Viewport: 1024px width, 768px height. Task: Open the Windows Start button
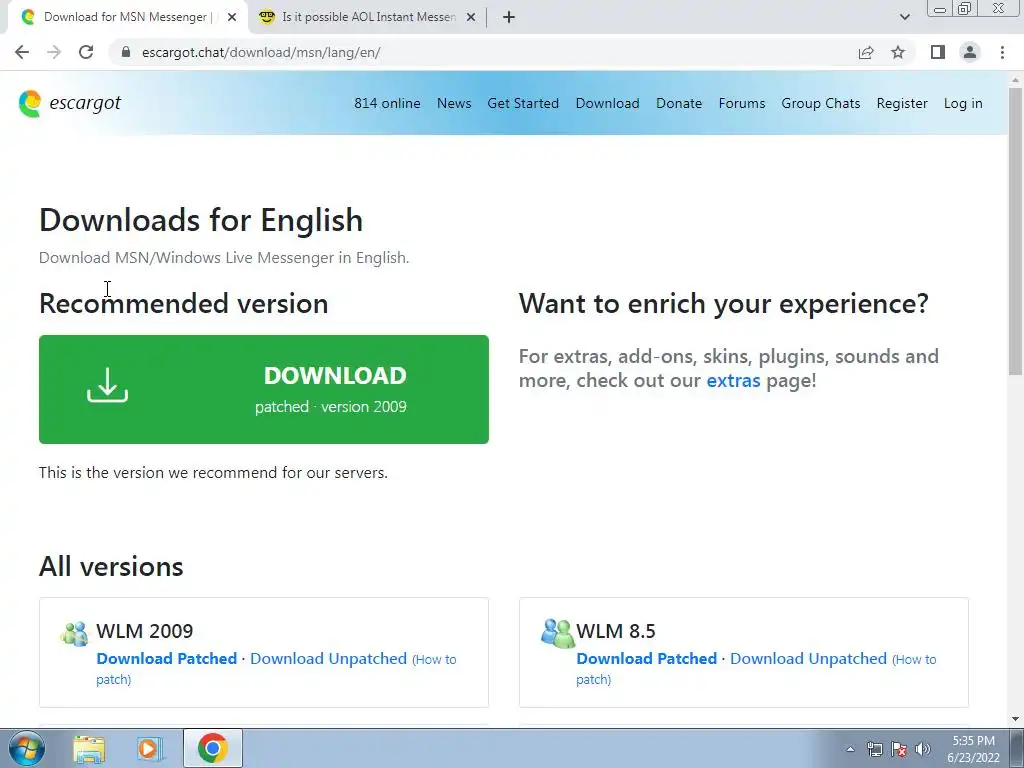point(27,748)
